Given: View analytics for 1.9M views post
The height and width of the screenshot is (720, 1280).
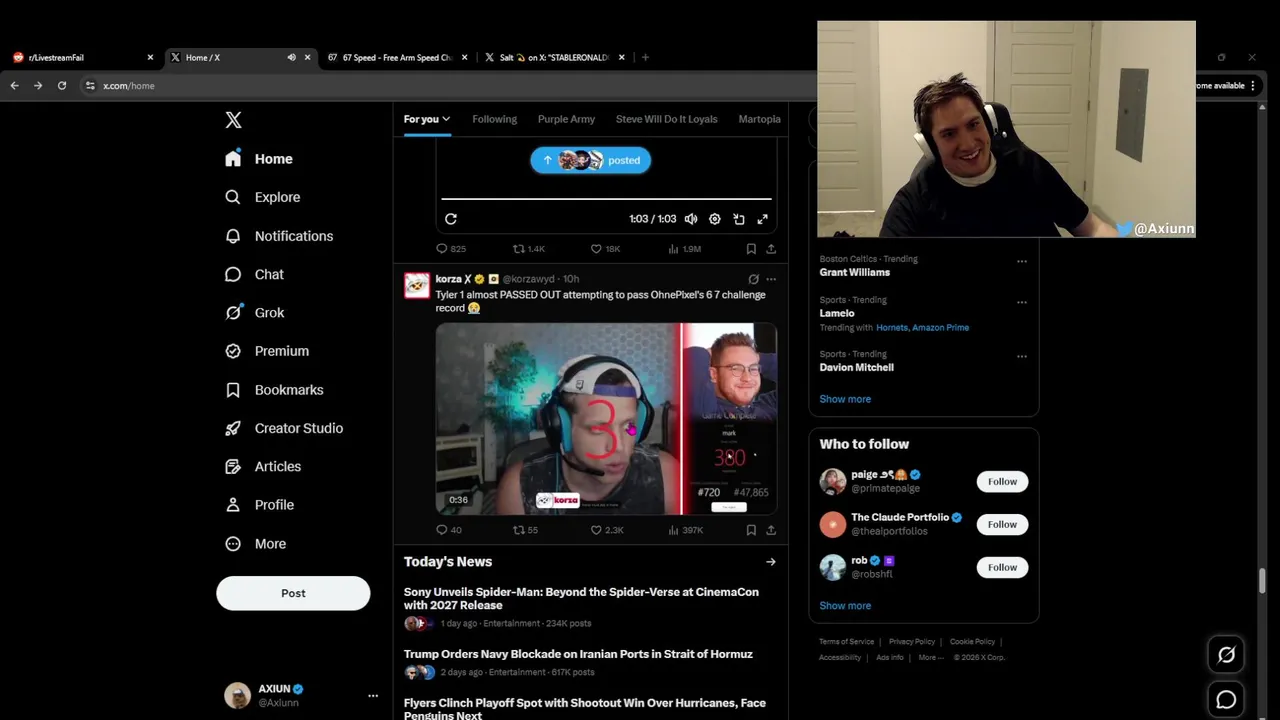Looking at the screenshot, I should 684,248.
